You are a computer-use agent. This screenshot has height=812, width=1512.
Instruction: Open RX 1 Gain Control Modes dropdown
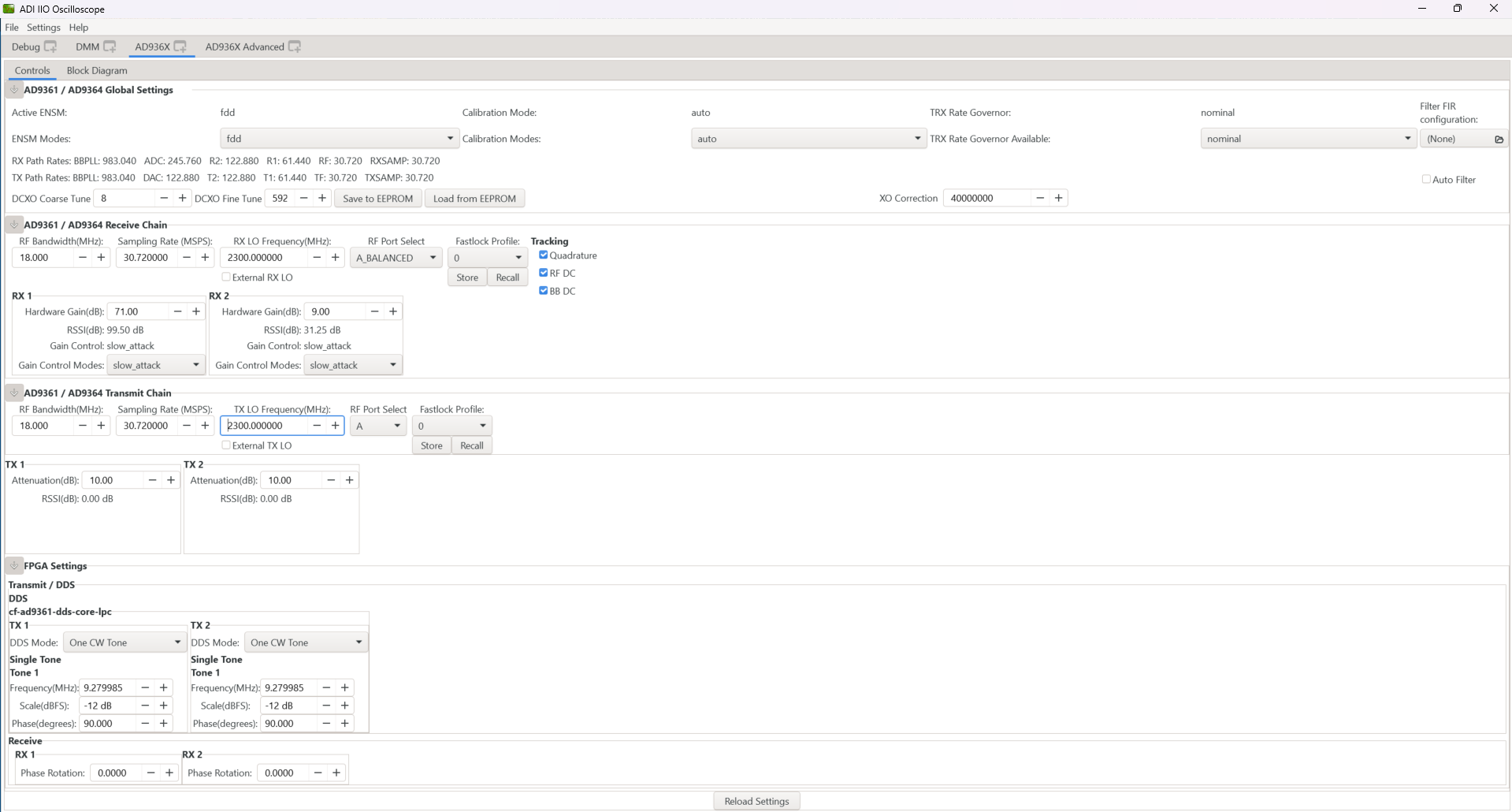coord(156,365)
